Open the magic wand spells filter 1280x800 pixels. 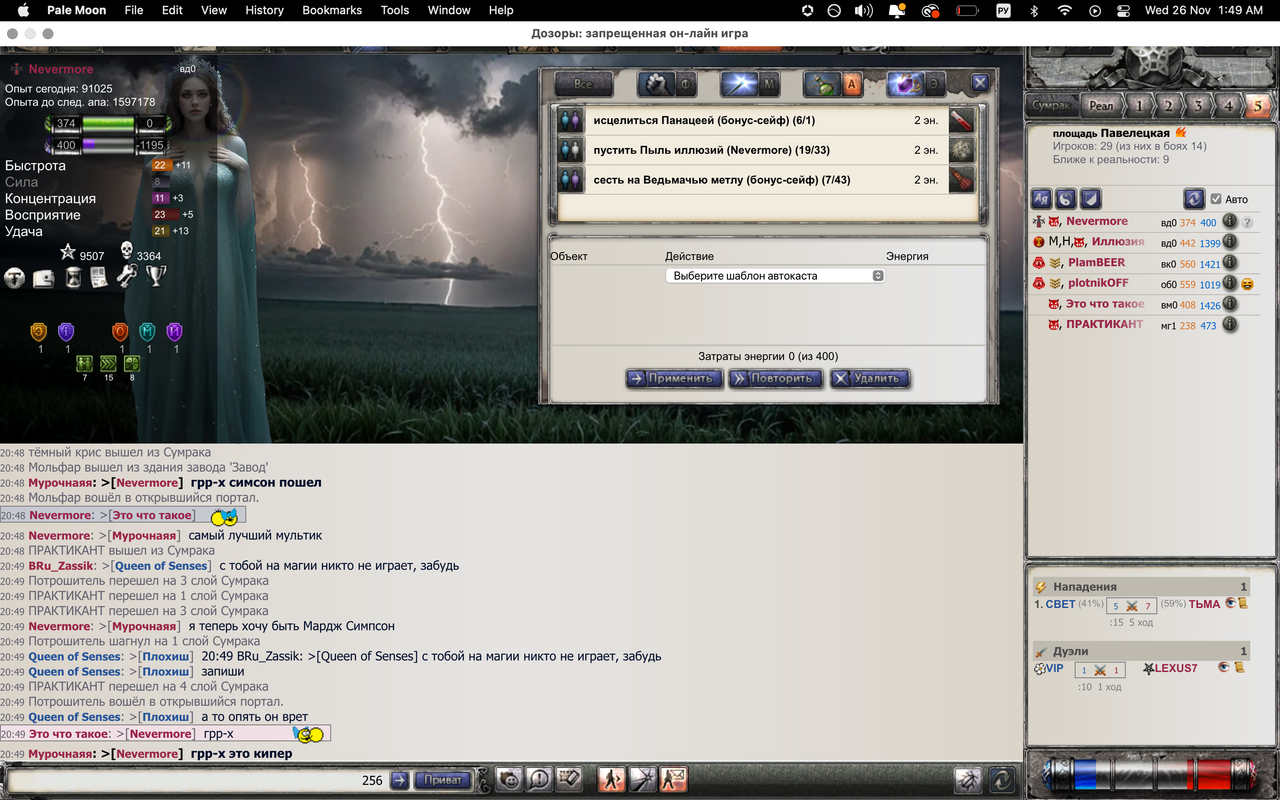pyautogui.click(x=738, y=84)
